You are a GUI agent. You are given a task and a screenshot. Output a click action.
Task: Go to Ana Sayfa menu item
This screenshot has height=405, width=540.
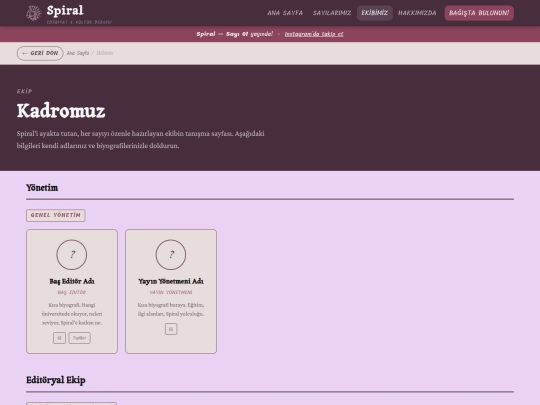[285, 13]
